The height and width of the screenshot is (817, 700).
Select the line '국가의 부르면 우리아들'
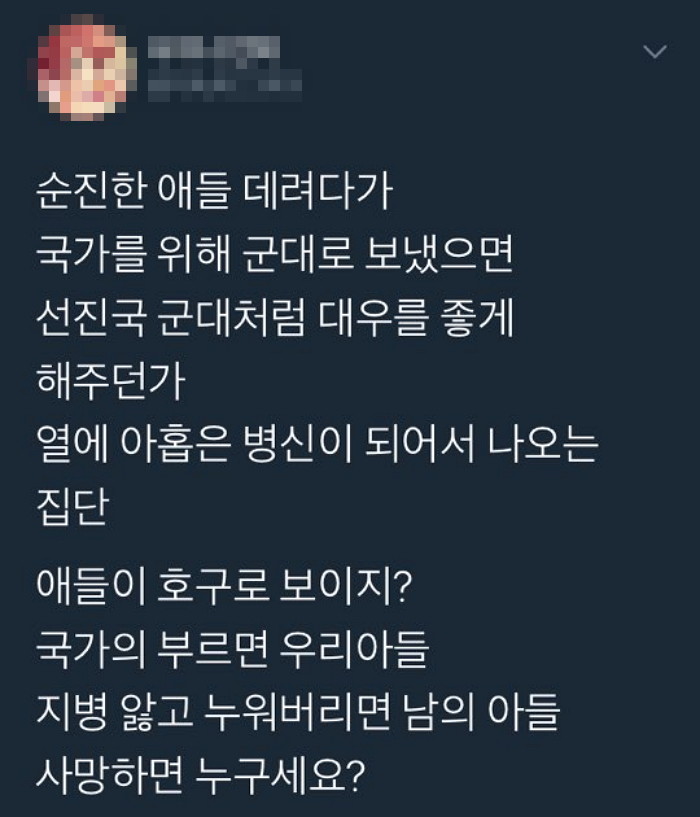point(232,649)
